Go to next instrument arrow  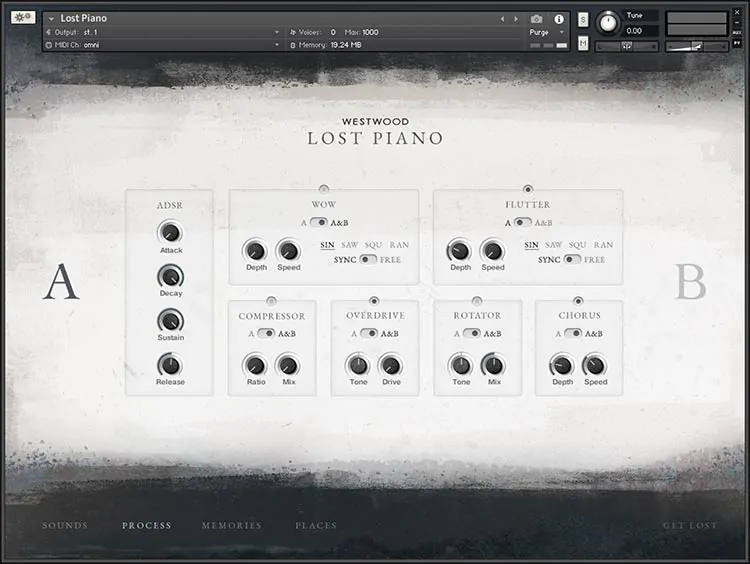516,19
